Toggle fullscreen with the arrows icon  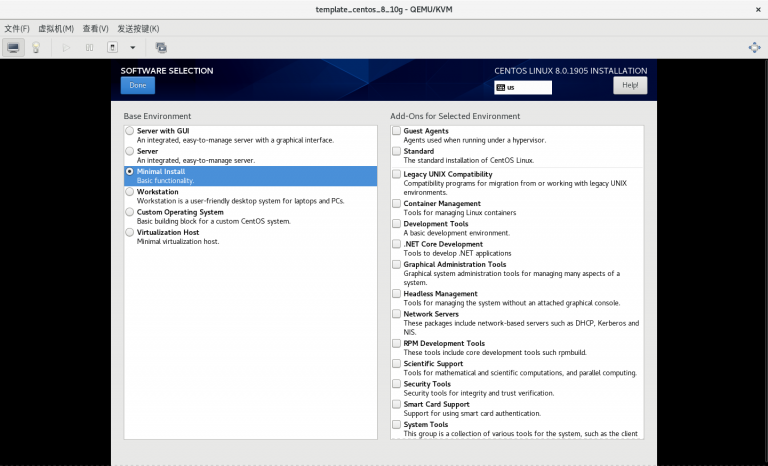(x=754, y=48)
